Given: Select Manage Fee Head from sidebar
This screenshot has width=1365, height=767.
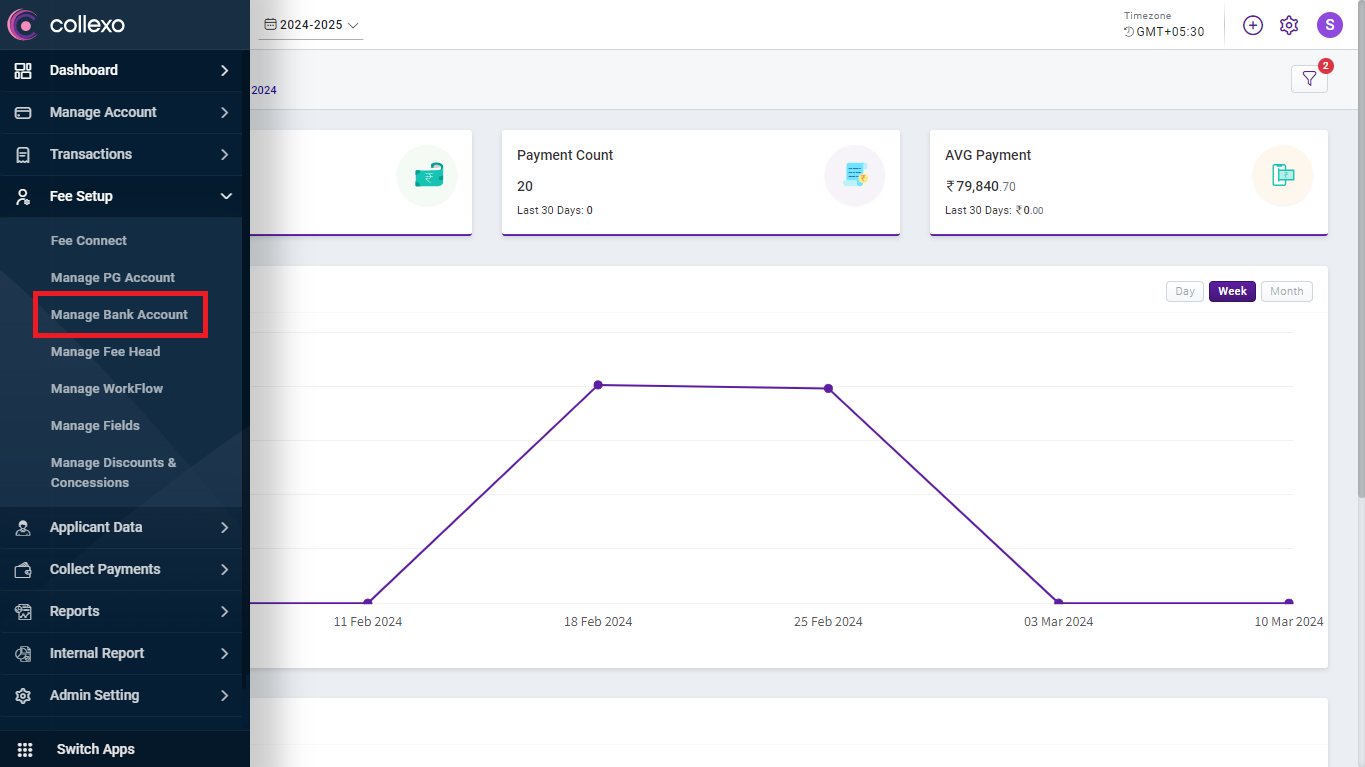Looking at the screenshot, I should (105, 351).
